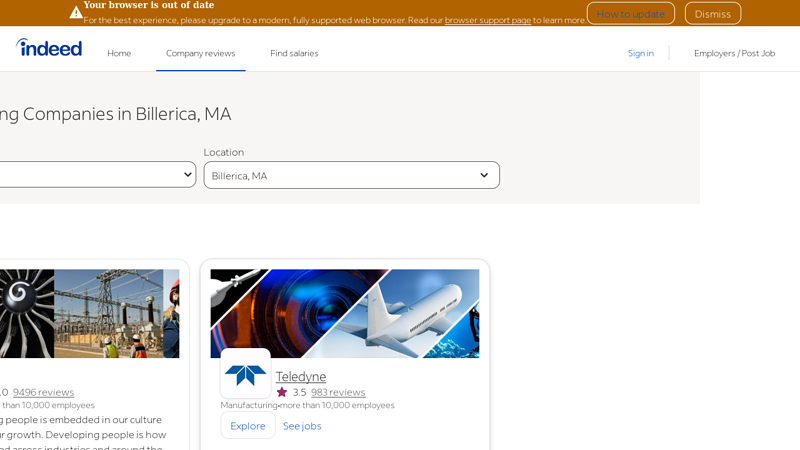Select the Company reviews tab
This screenshot has height=450, width=800.
coord(201,53)
